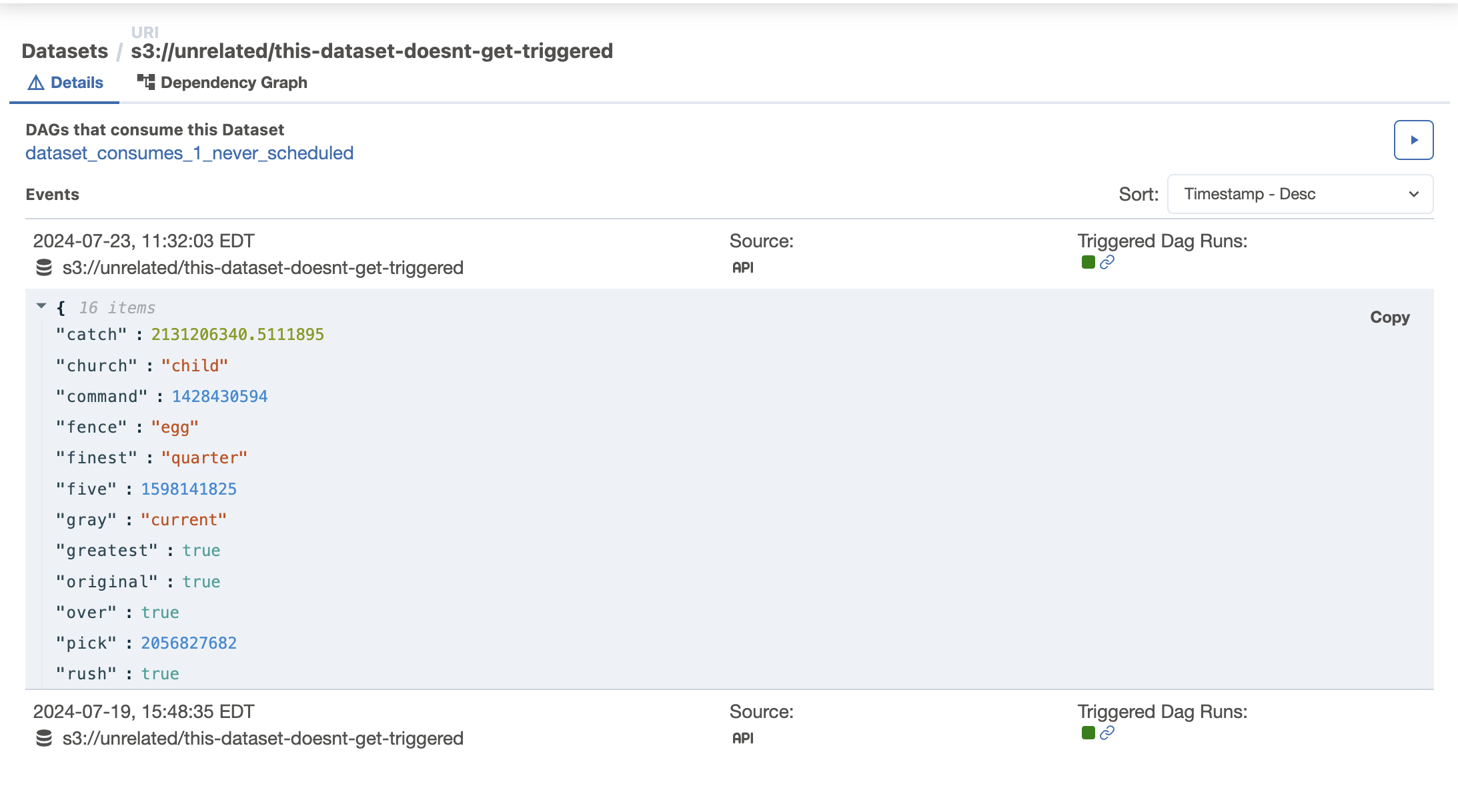Image resolution: width=1458 pixels, height=812 pixels.
Task: Collapse the JSON payload disclosure triangle
Action: coord(41,306)
